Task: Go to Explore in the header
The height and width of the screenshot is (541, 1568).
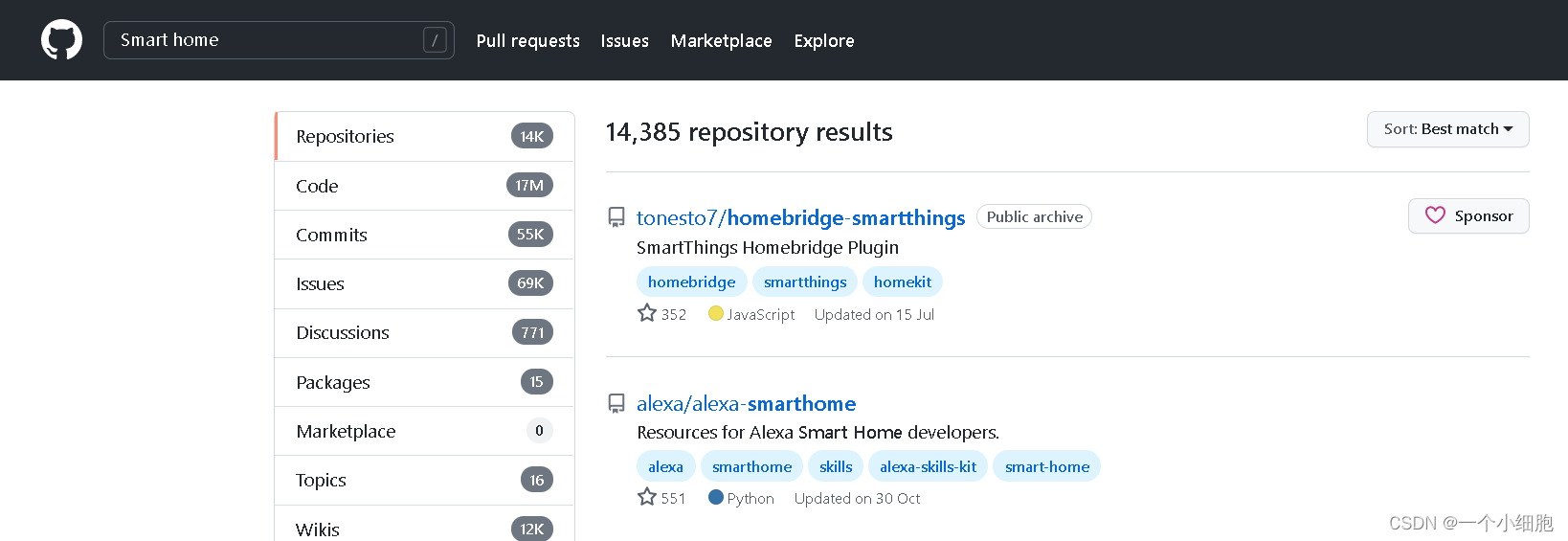Action: point(823,40)
